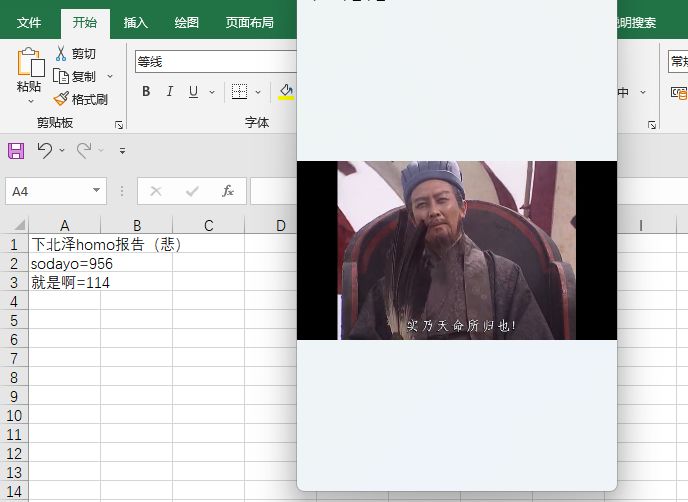Viewport: 688px width, 502px height.
Task: Click the formula bar drag handle dots
Action: coord(122,191)
